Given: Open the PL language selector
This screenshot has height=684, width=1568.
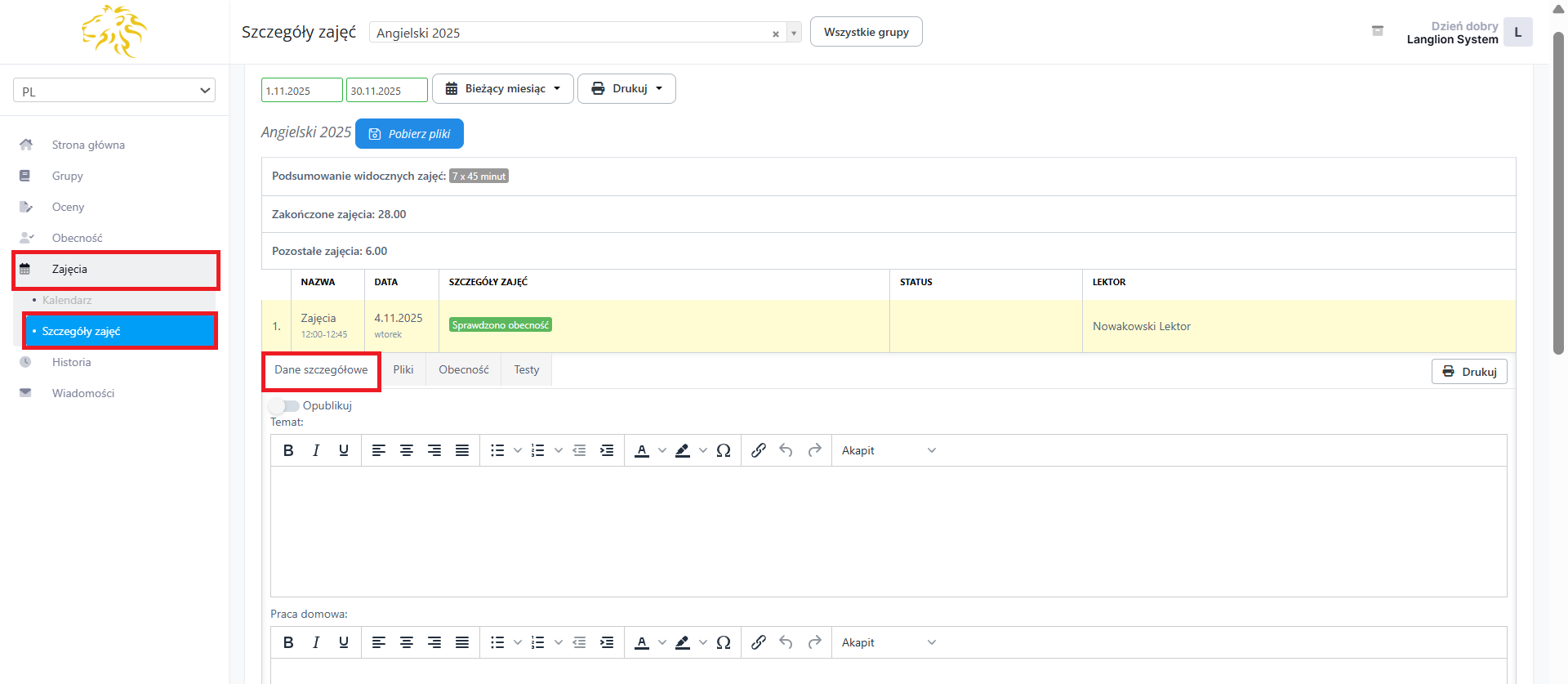Looking at the screenshot, I should pyautogui.click(x=114, y=91).
